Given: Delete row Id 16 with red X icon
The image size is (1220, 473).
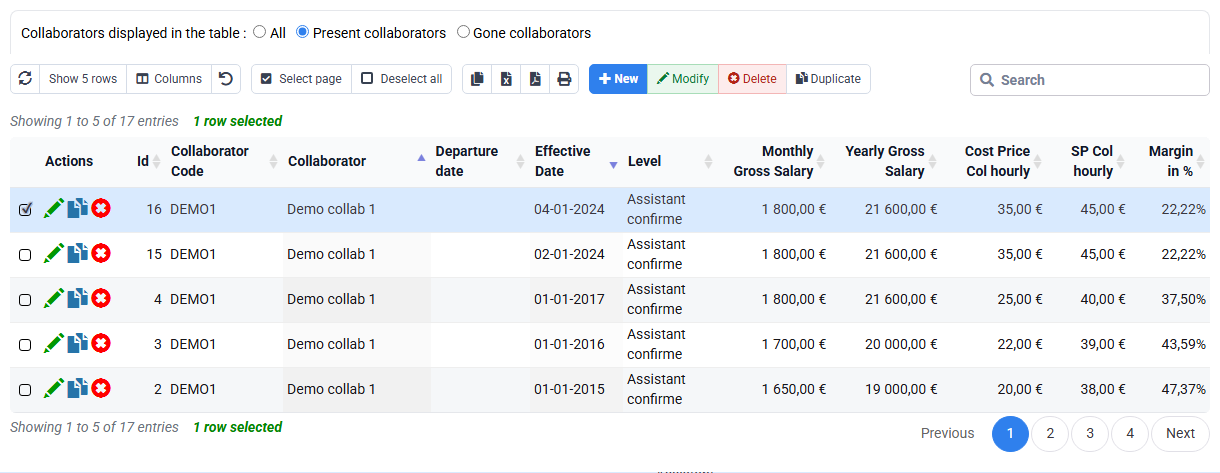Looking at the screenshot, I should click(x=101, y=209).
